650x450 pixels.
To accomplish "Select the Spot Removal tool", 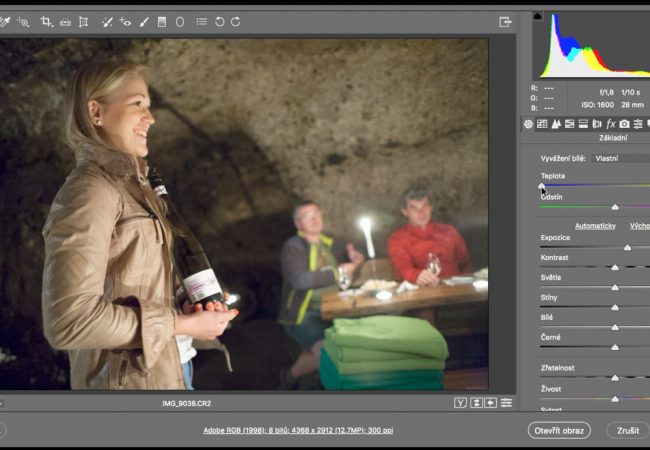I will (107, 22).
